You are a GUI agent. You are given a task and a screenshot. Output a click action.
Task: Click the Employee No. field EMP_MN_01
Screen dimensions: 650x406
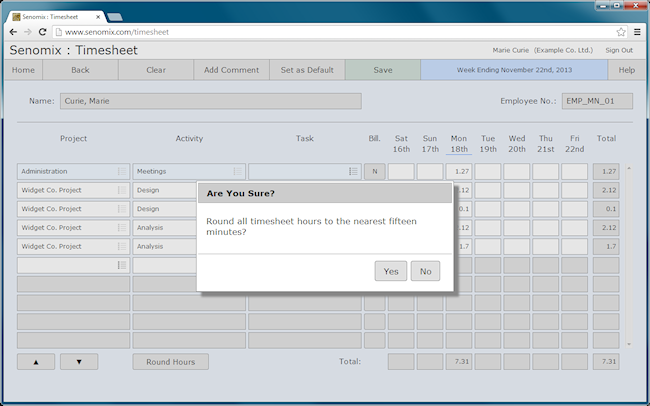(597, 101)
